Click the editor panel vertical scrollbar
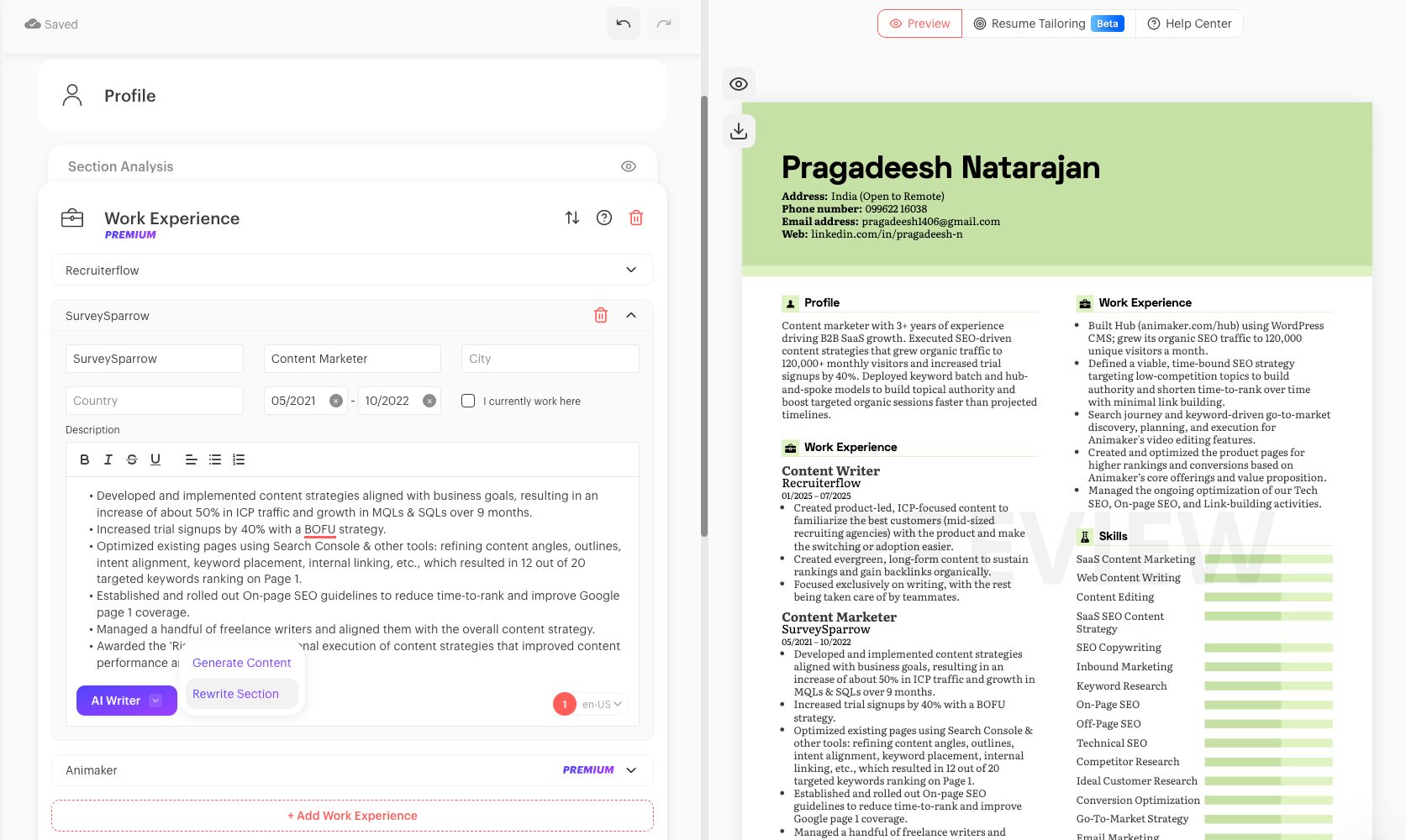The height and width of the screenshot is (840, 1406). tap(704, 315)
